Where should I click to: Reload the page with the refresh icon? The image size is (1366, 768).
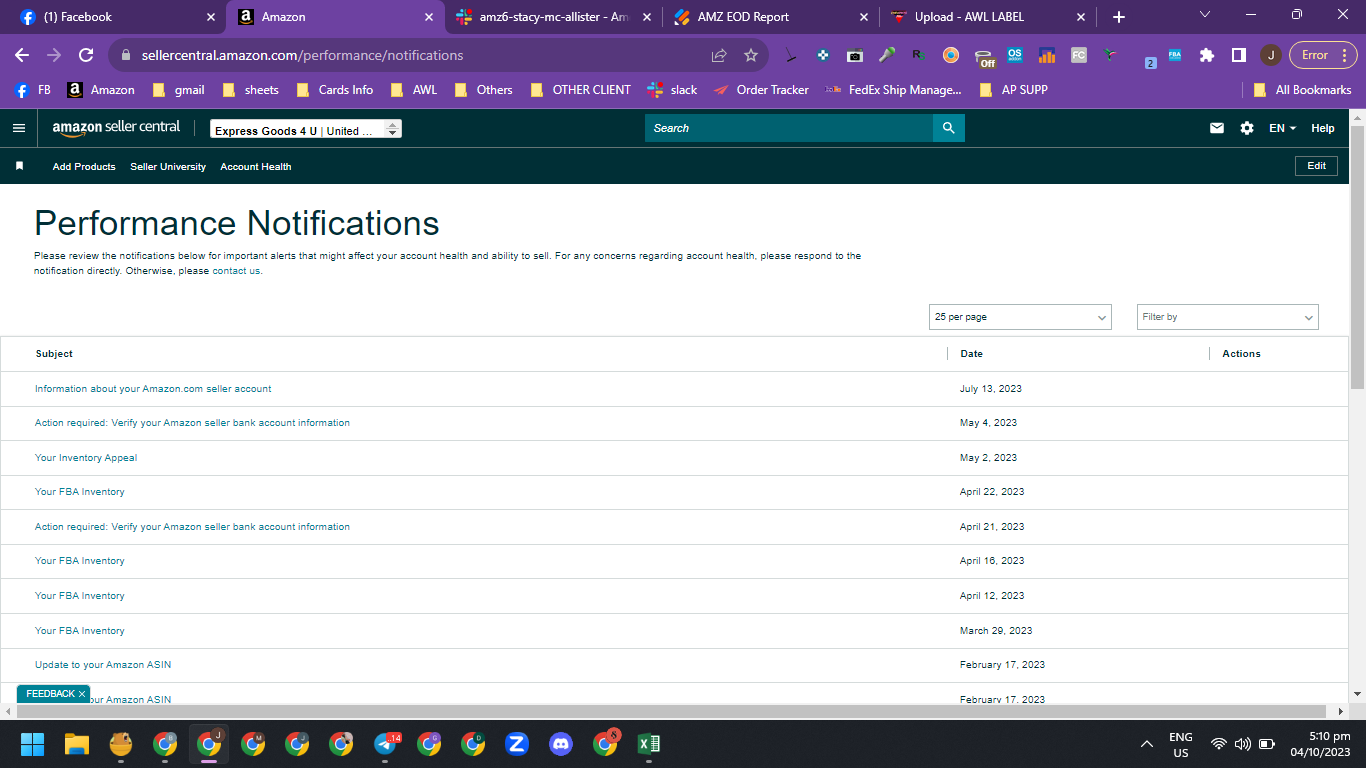[86, 55]
